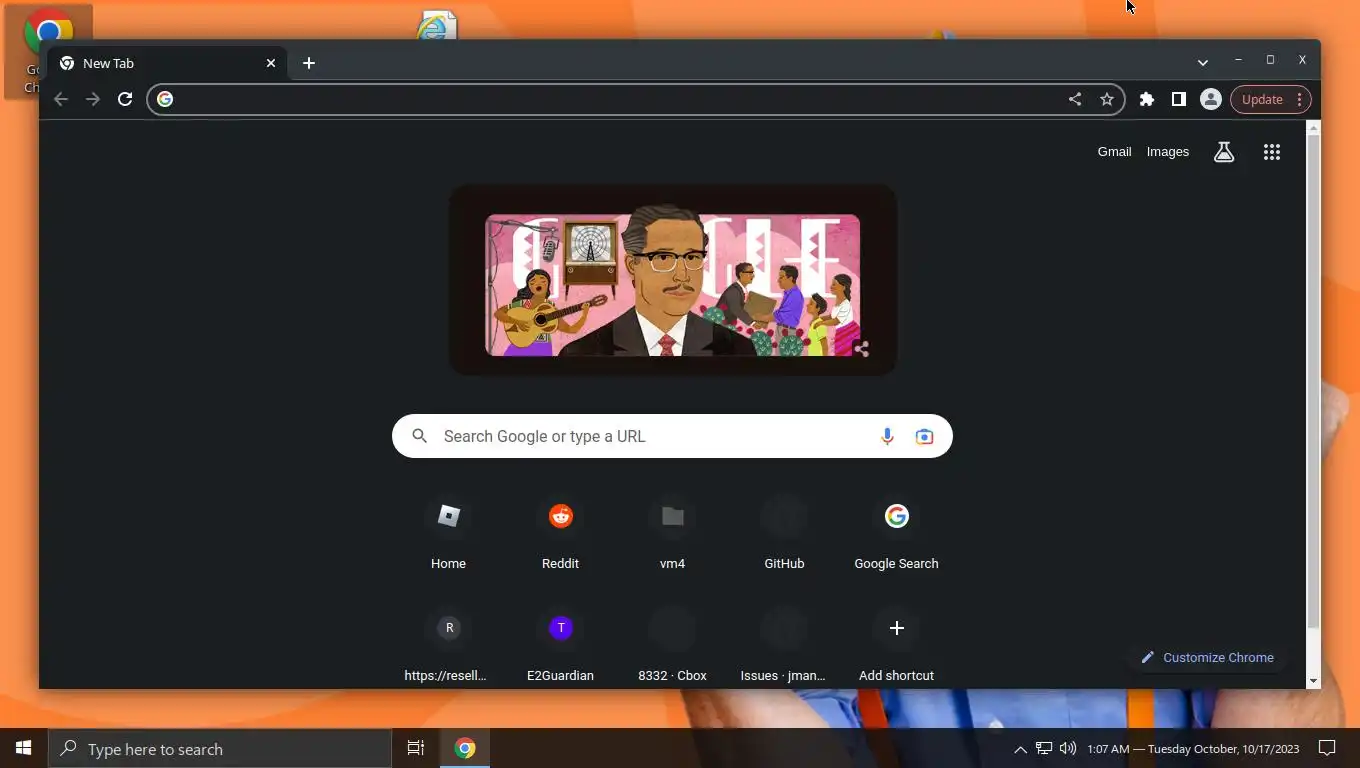The height and width of the screenshot is (768, 1360).
Task: Open the Extensions puzzle icon
Action: click(1147, 99)
